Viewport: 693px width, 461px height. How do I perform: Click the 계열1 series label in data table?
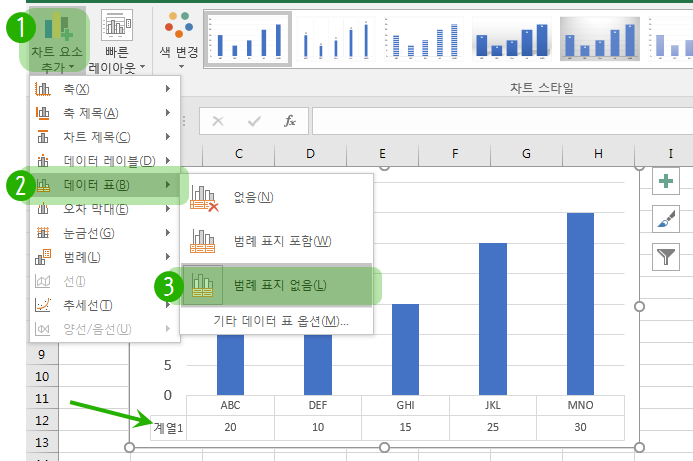(168, 428)
